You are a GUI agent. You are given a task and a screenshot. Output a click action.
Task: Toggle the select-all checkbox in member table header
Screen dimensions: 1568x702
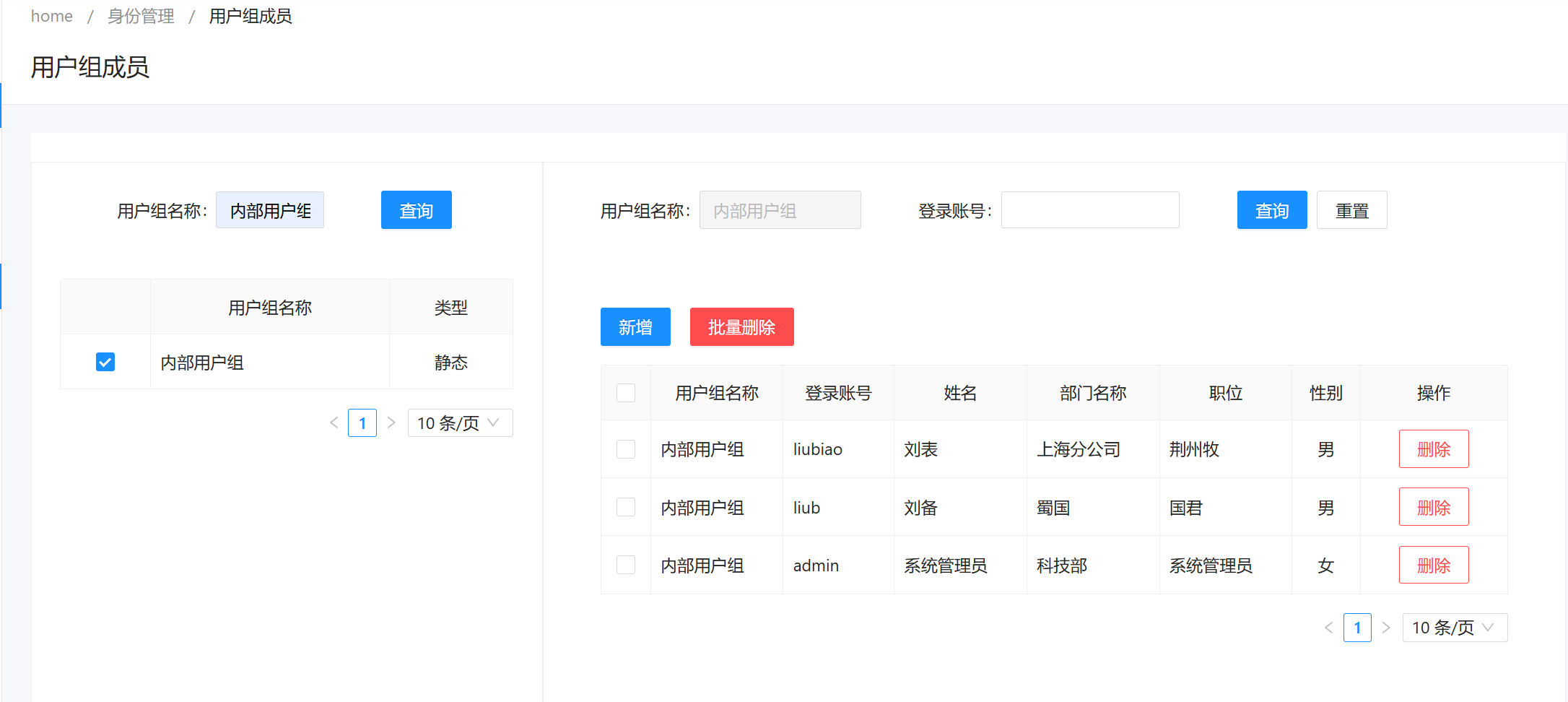625,392
